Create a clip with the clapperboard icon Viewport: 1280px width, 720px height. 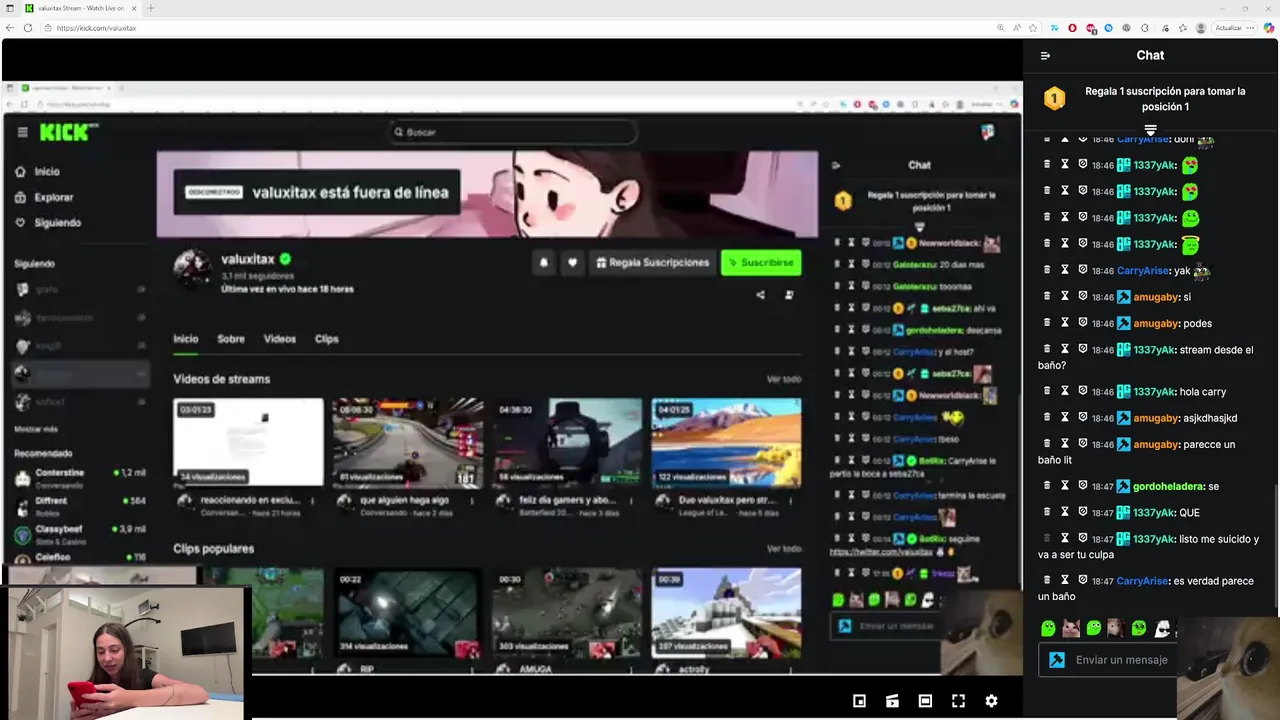(x=892, y=701)
